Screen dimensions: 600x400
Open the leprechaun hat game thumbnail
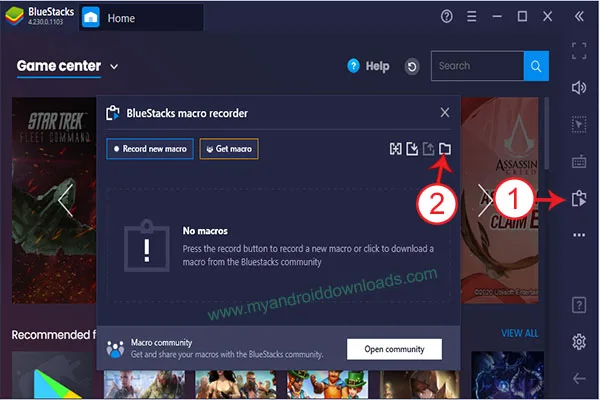(328, 384)
